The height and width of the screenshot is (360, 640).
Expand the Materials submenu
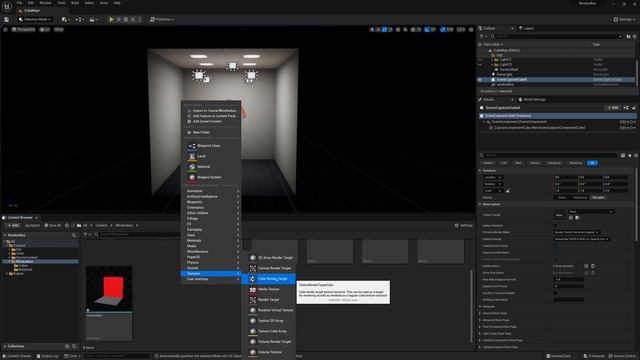(x=211, y=241)
